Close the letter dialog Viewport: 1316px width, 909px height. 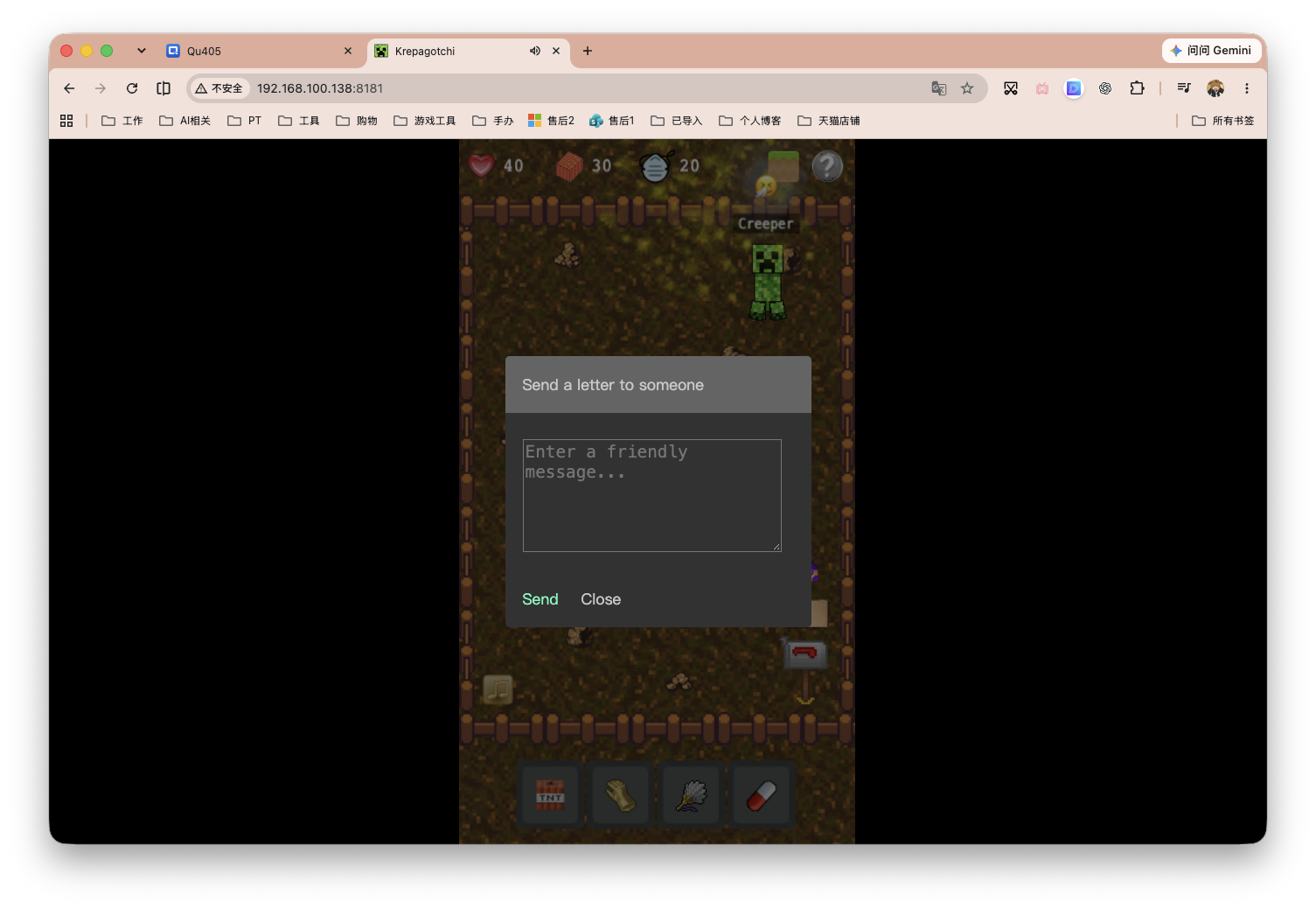tap(601, 599)
